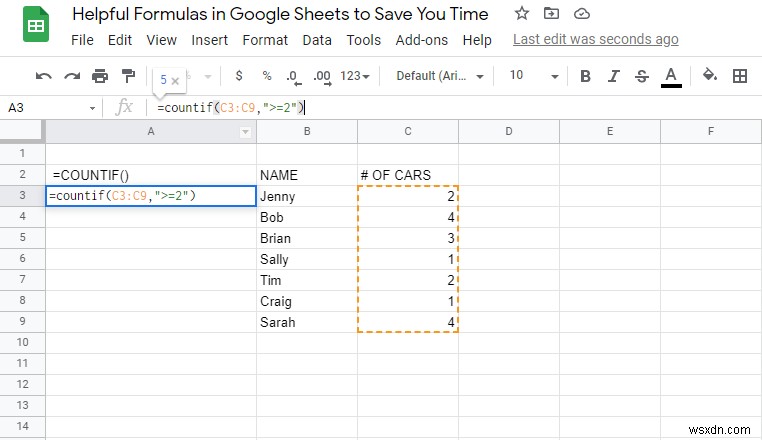Click the print icon
The image size is (762, 440).
(x=100, y=76)
